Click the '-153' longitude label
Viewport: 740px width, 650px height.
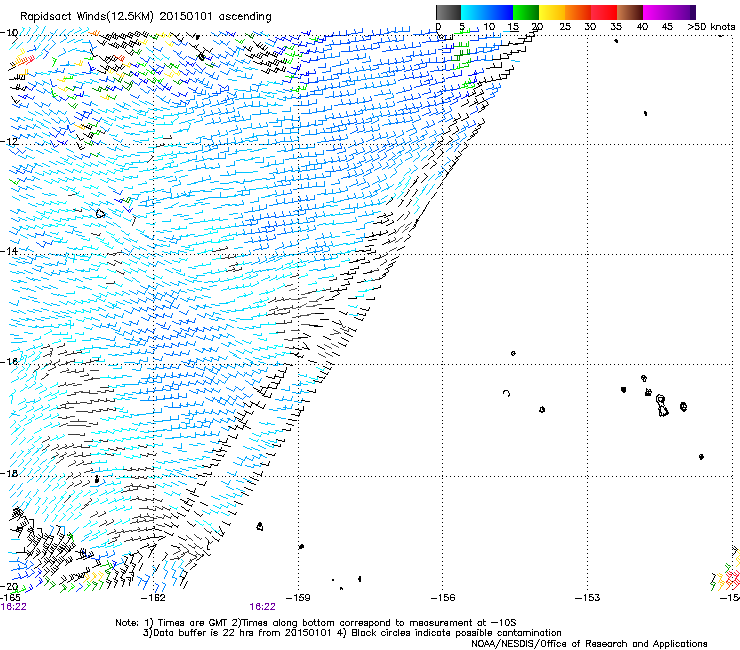588,598
